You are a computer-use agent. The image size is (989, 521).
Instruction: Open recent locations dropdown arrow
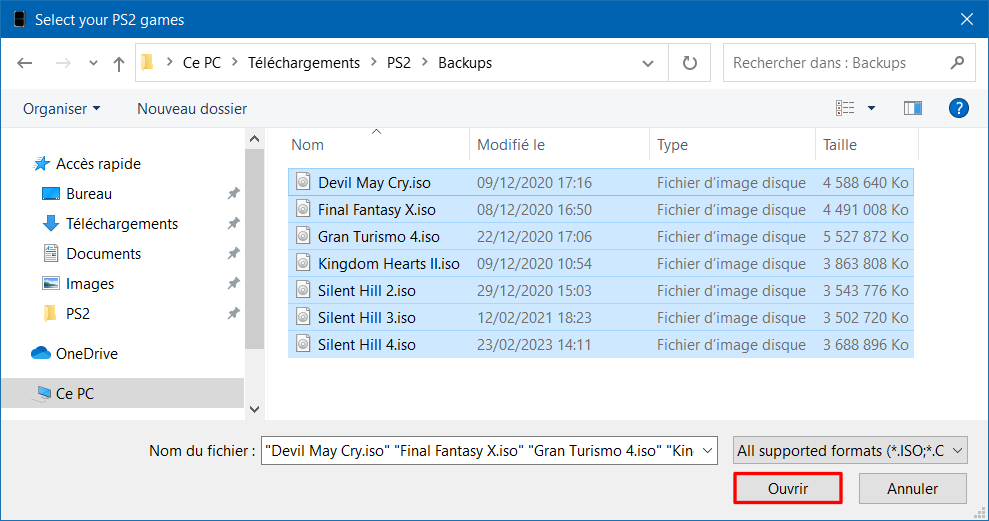tap(93, 63)
